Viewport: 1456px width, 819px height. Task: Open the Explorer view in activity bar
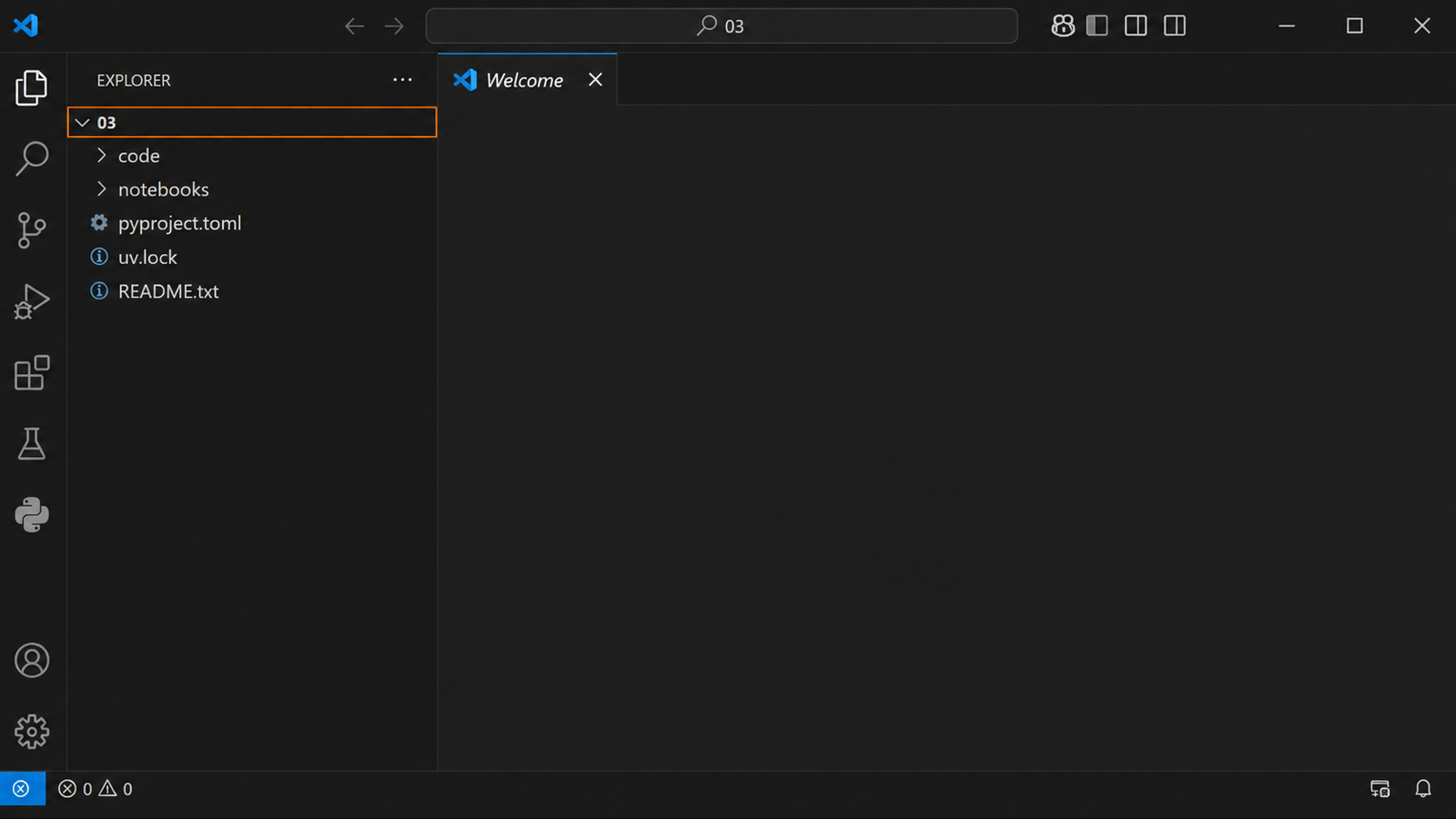32,87
